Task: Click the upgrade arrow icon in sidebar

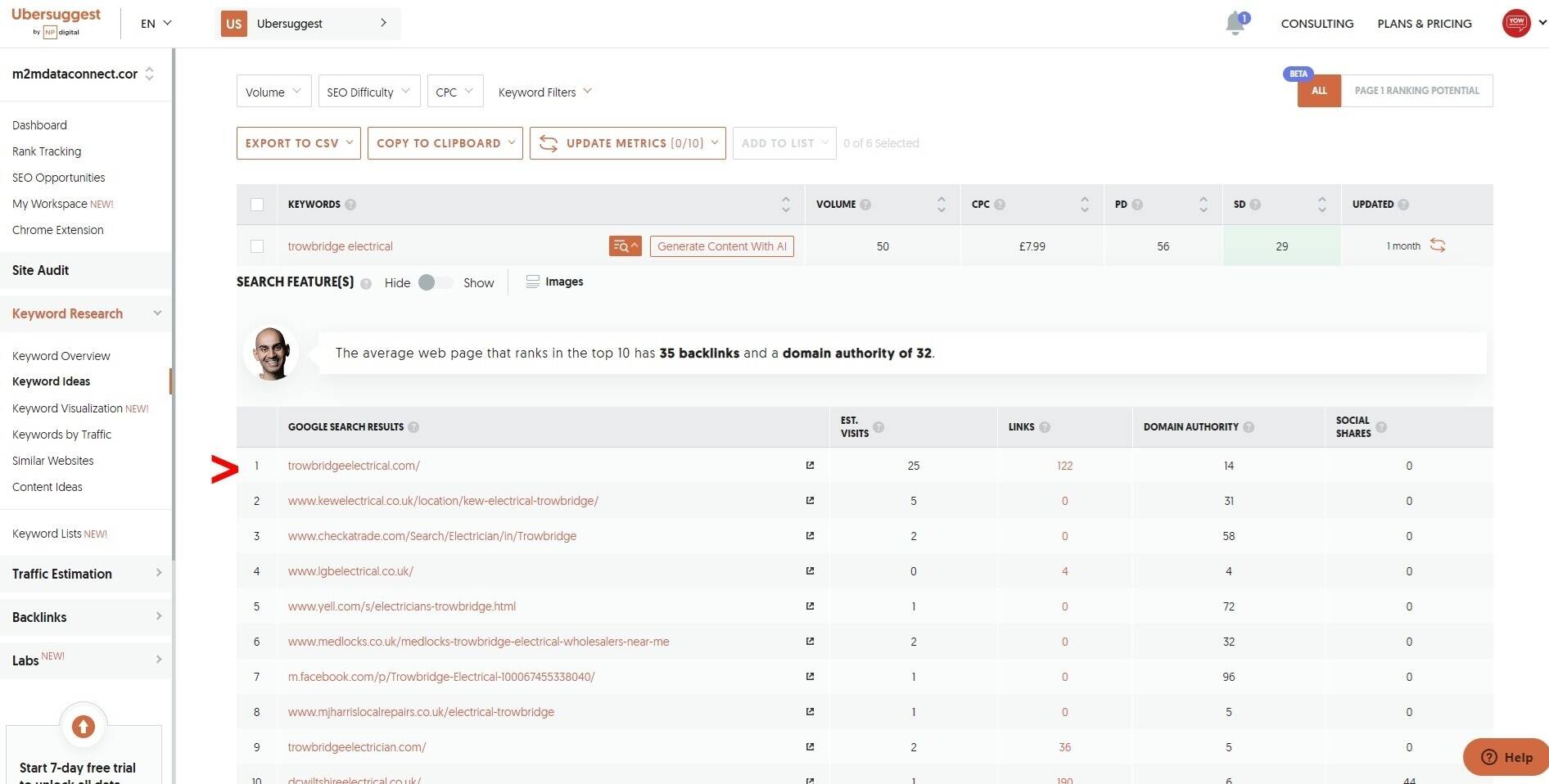Action: 84,726
